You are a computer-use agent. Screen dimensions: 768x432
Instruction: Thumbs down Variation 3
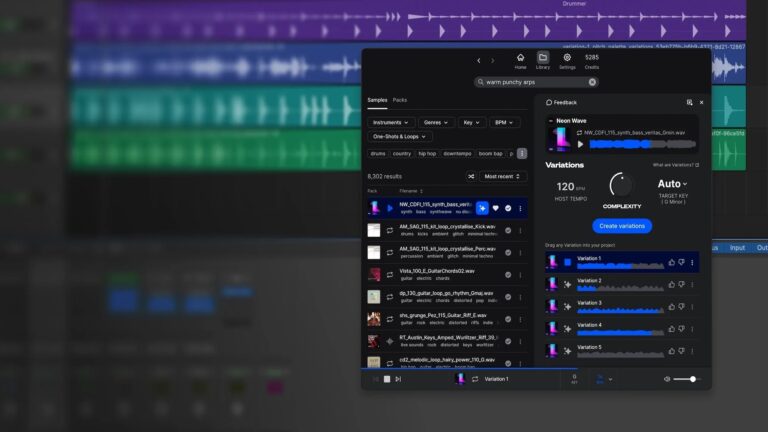[680, 306]
